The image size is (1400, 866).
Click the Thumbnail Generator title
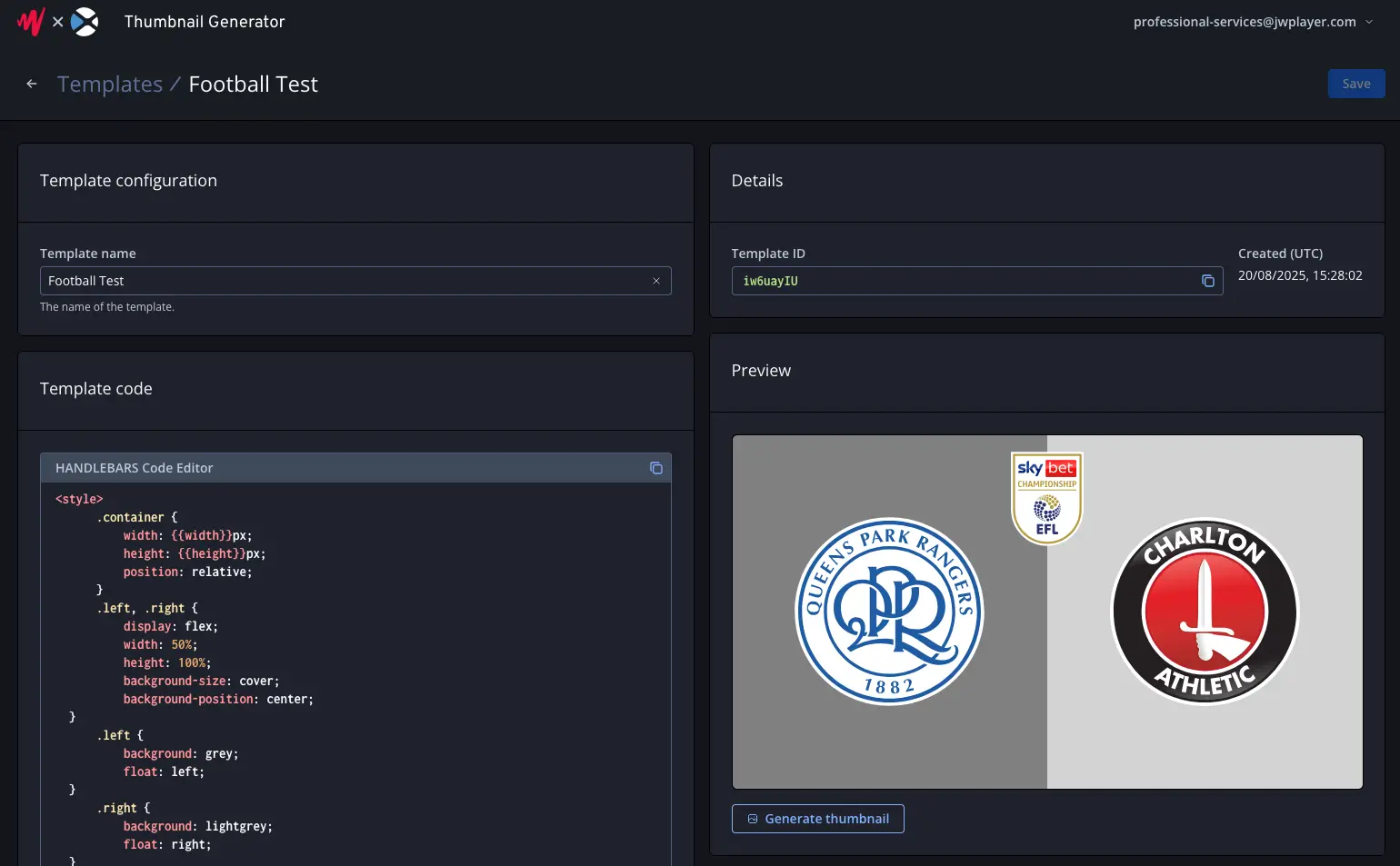click(205, 22)
